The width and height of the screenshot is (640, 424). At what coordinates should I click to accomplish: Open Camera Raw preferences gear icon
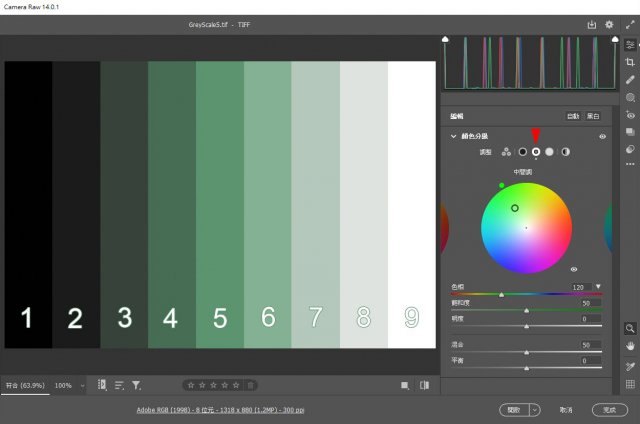(x=609, y=24)
